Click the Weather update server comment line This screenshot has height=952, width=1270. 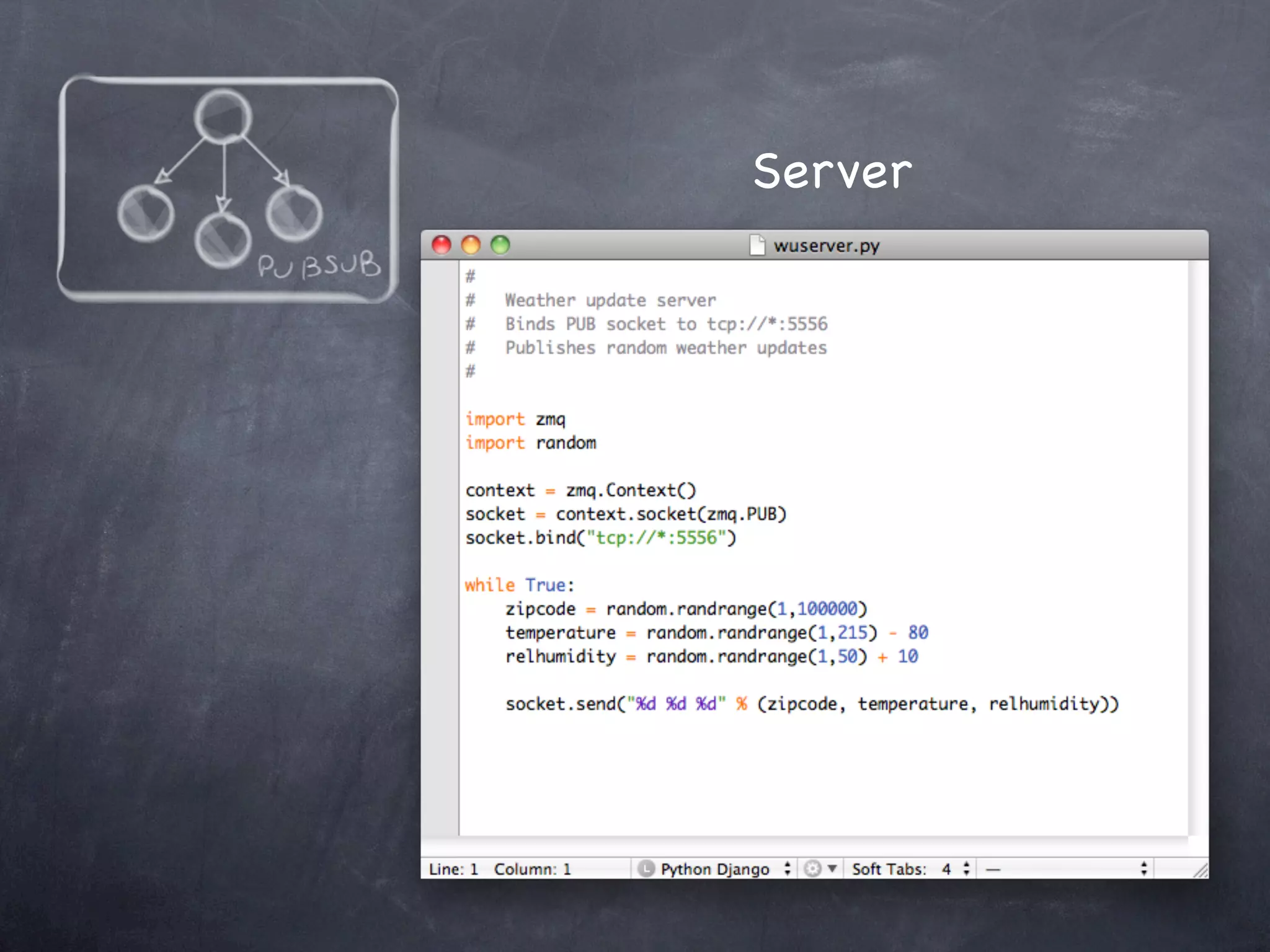(x=610, y=301)
